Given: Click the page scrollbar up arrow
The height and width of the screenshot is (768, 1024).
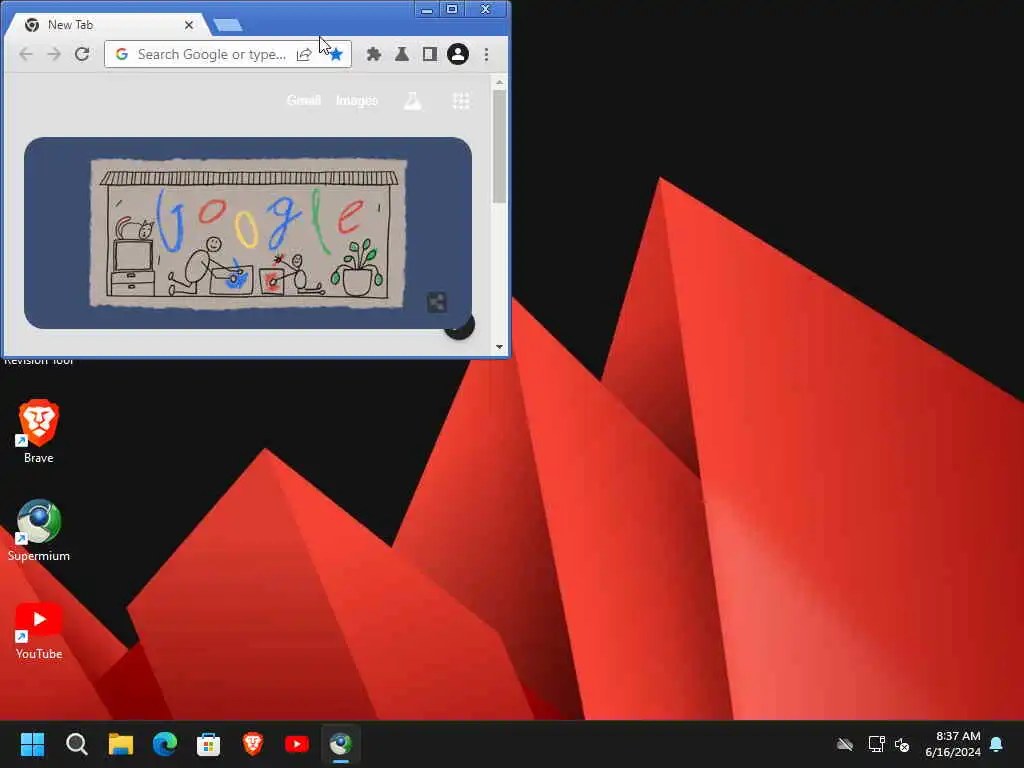Looking at the screenshot, I should pos(500,82).
